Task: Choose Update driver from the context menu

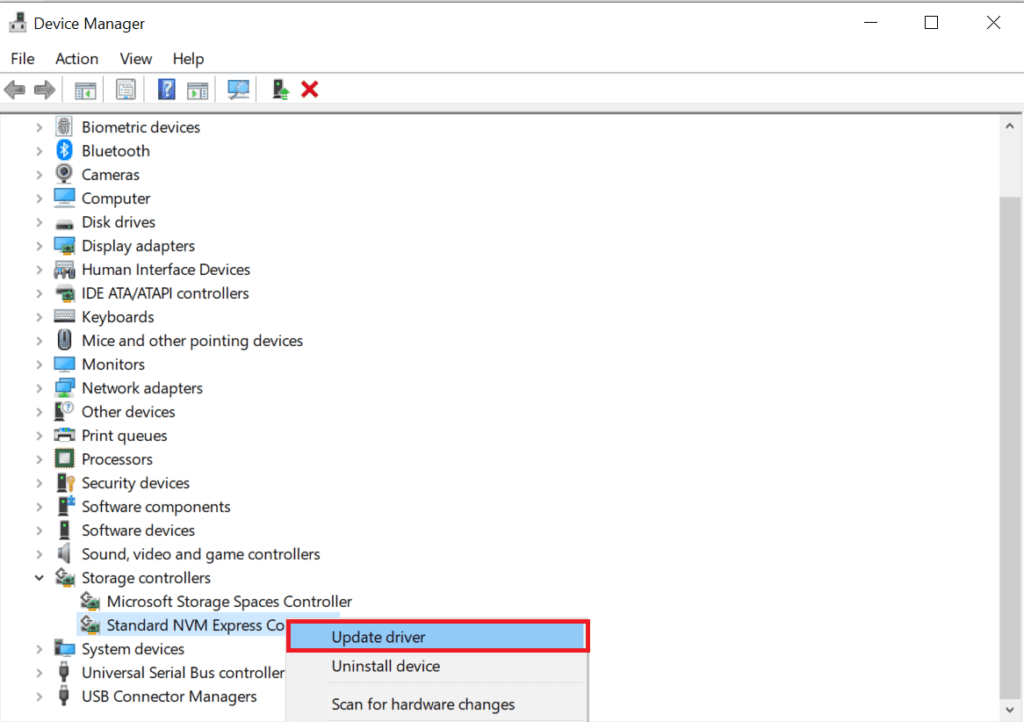Action: (x=378, y=637)
